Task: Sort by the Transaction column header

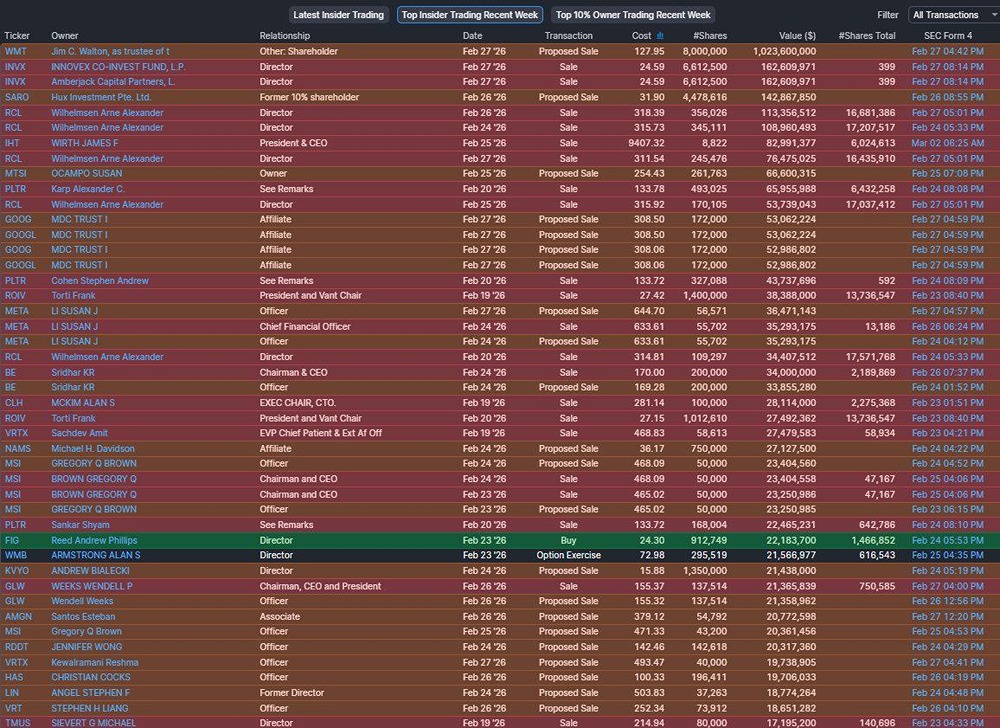Action: 568,36
